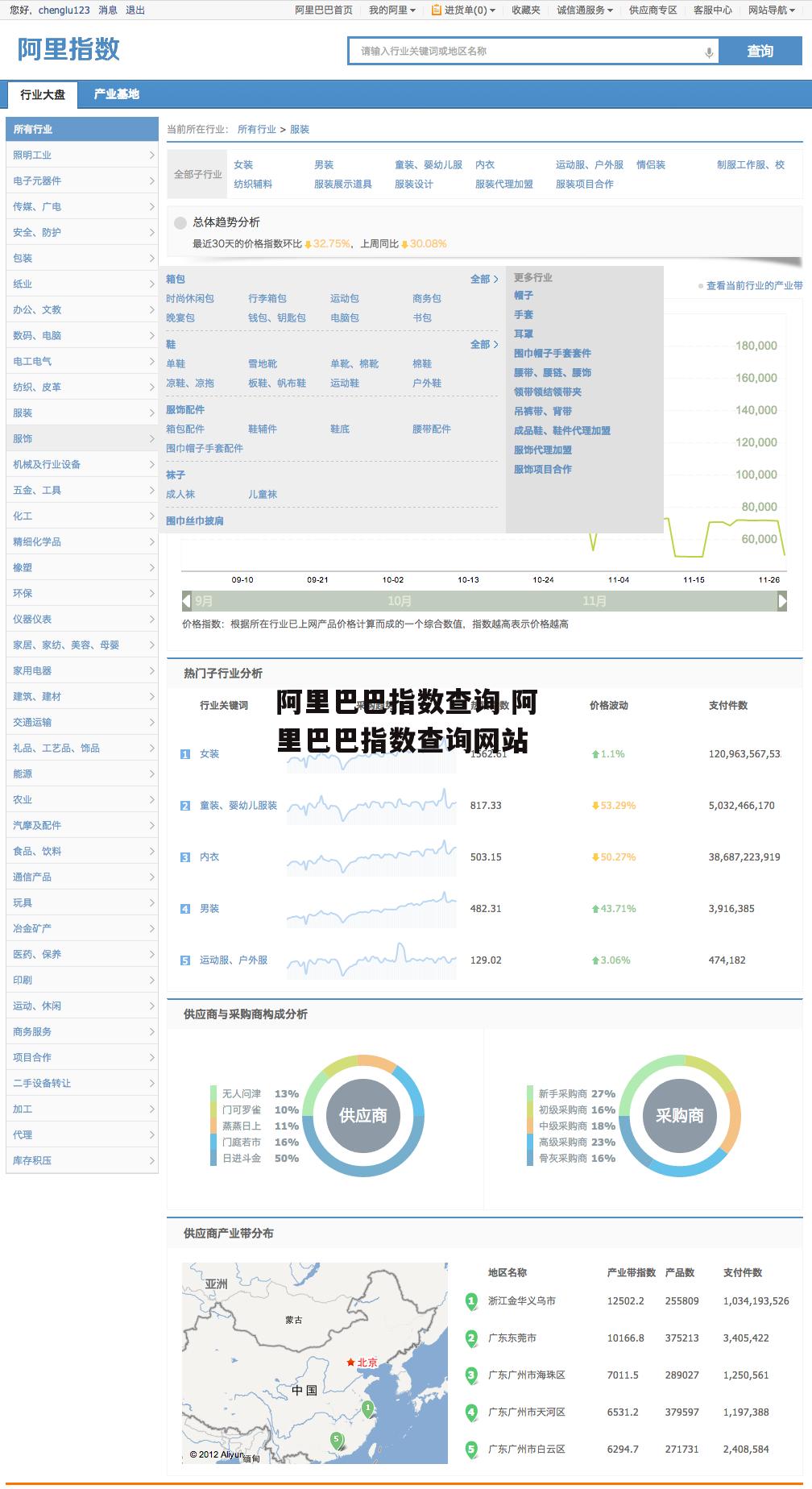Select 时尚休闲包 in the 箱包 flyout
This screenshot has width=812, height=1489.
pyautogui.click(x=190, y=299)
